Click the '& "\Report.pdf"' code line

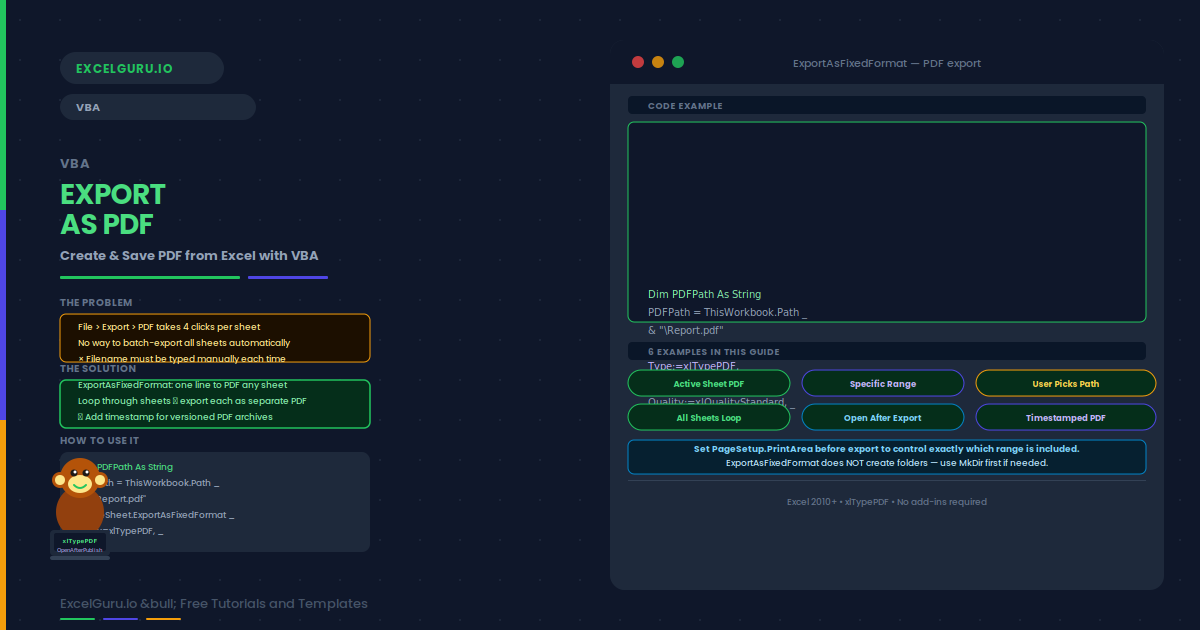click(x=685, y=331)
